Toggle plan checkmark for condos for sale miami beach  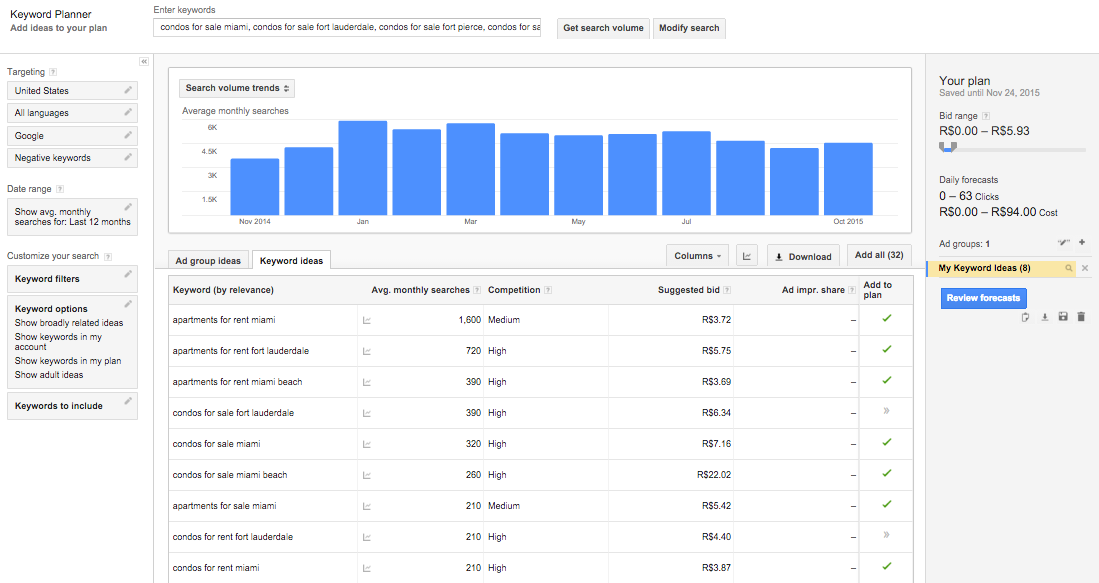pyautogui.click(x=887, y=473)
